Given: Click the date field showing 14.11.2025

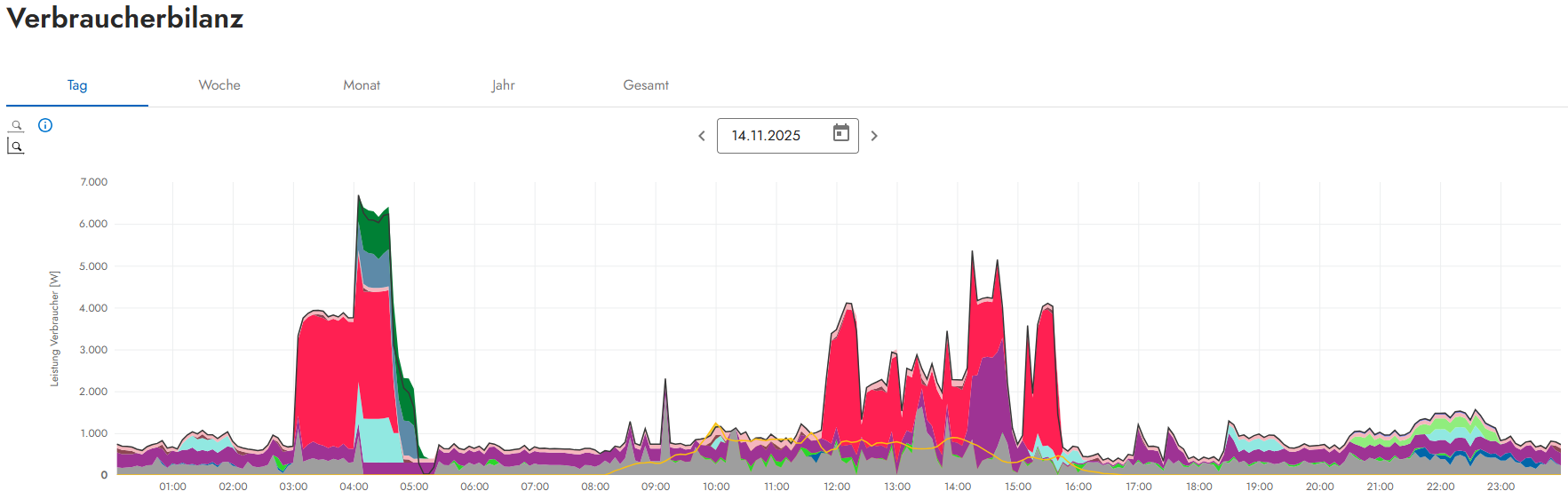Looking at the screenshot, I should click(773, 136).
